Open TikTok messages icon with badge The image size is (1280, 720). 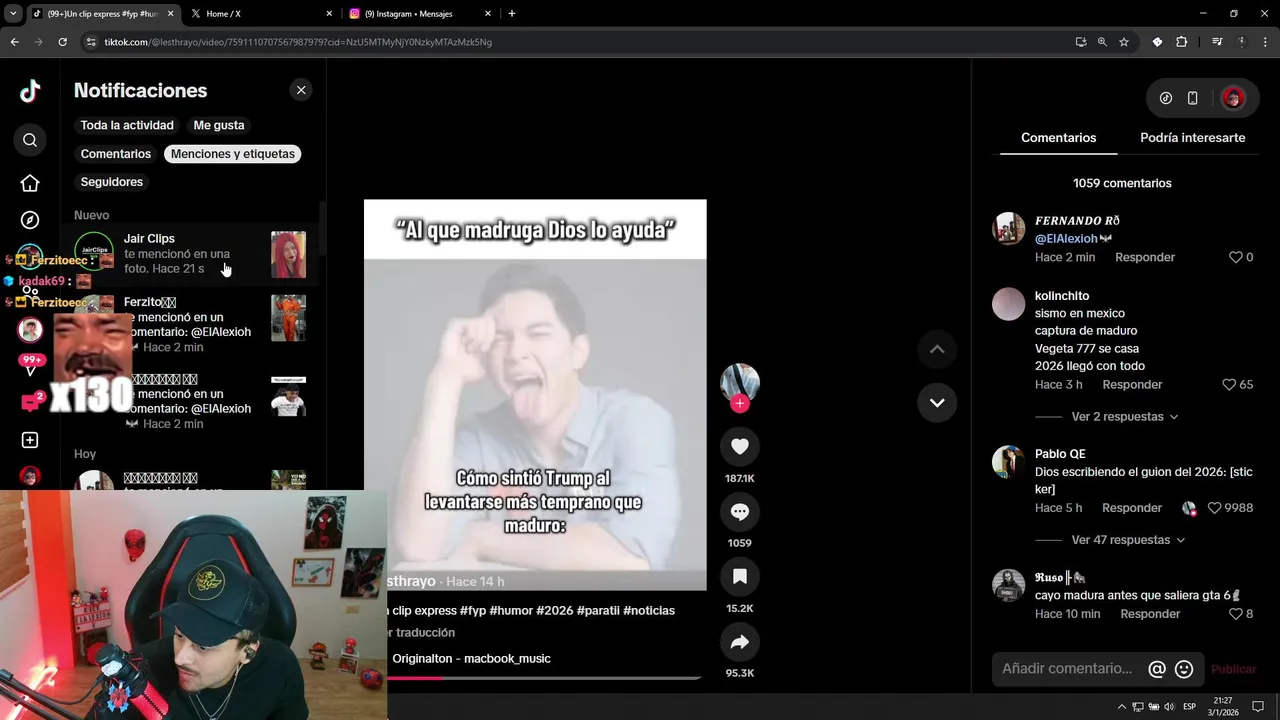pos(30,402)
